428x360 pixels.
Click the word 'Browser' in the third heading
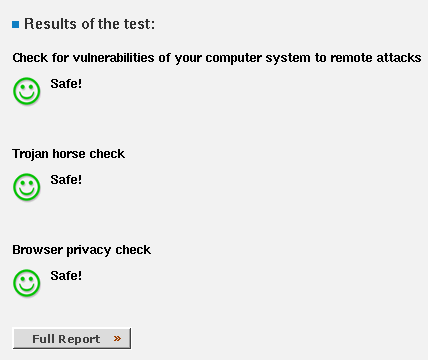[x=37, y=250]
